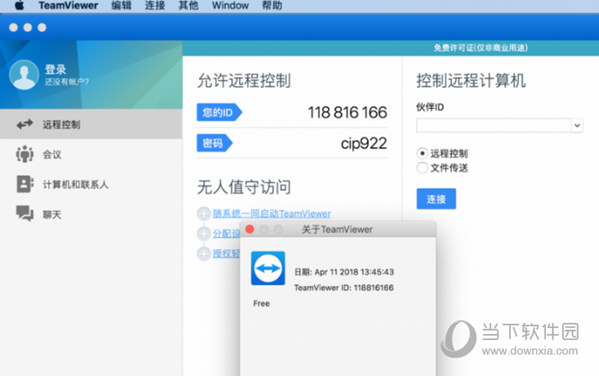Click the meeting people icon

[x=24, y=154]
